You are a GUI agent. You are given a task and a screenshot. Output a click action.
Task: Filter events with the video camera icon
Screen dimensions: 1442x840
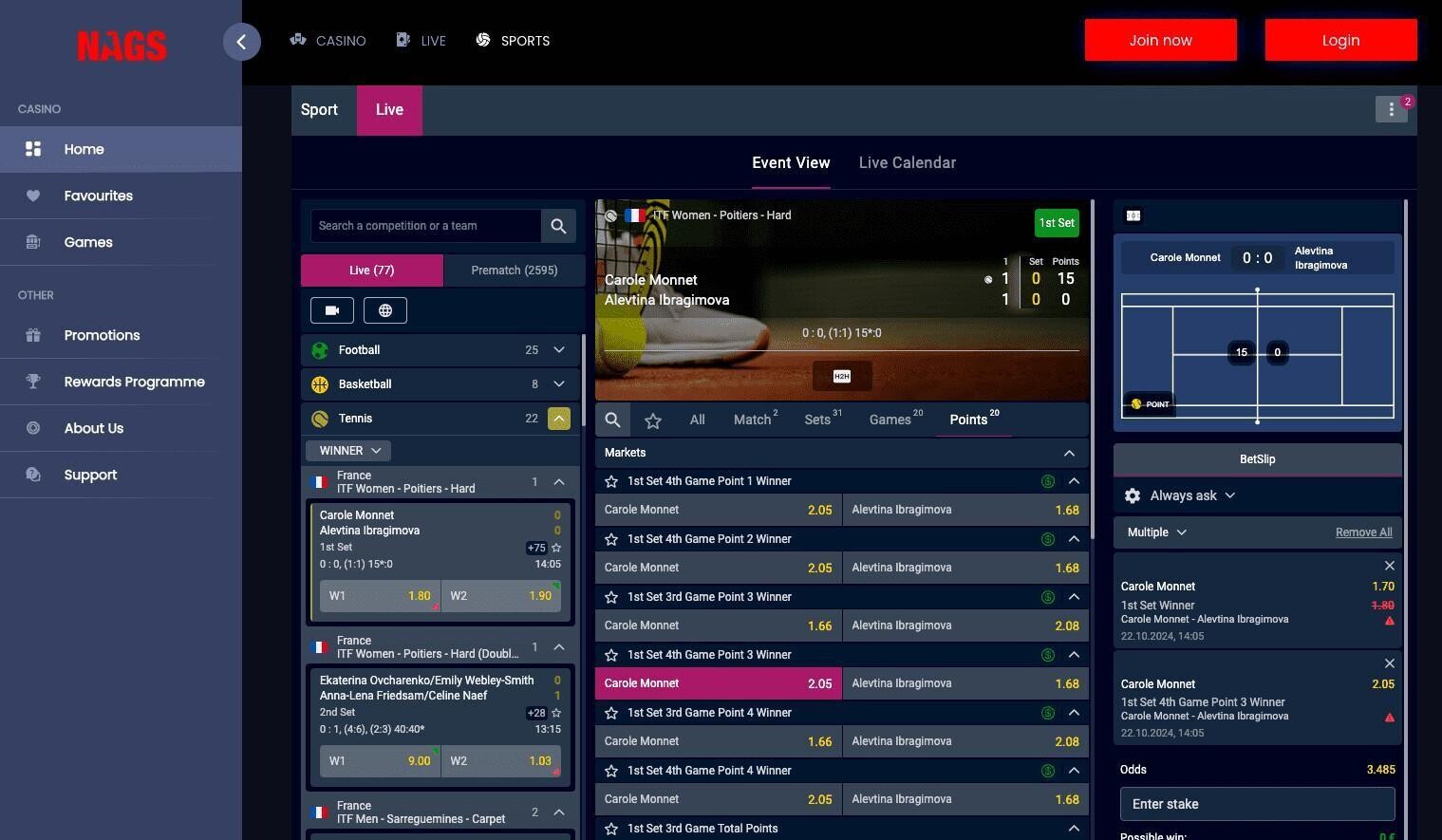332,310
